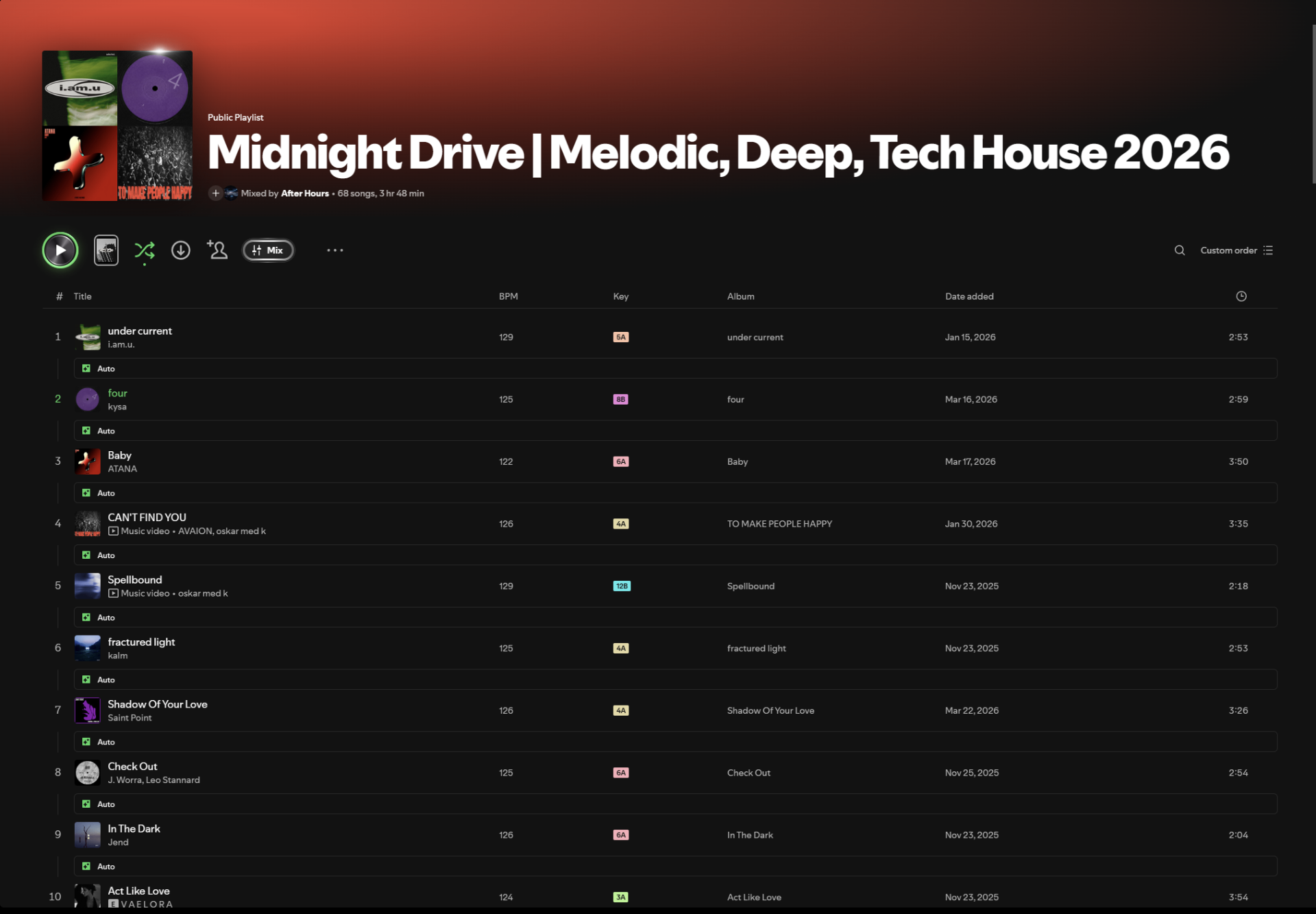Click the clock duration column icon

[1241, 296]
